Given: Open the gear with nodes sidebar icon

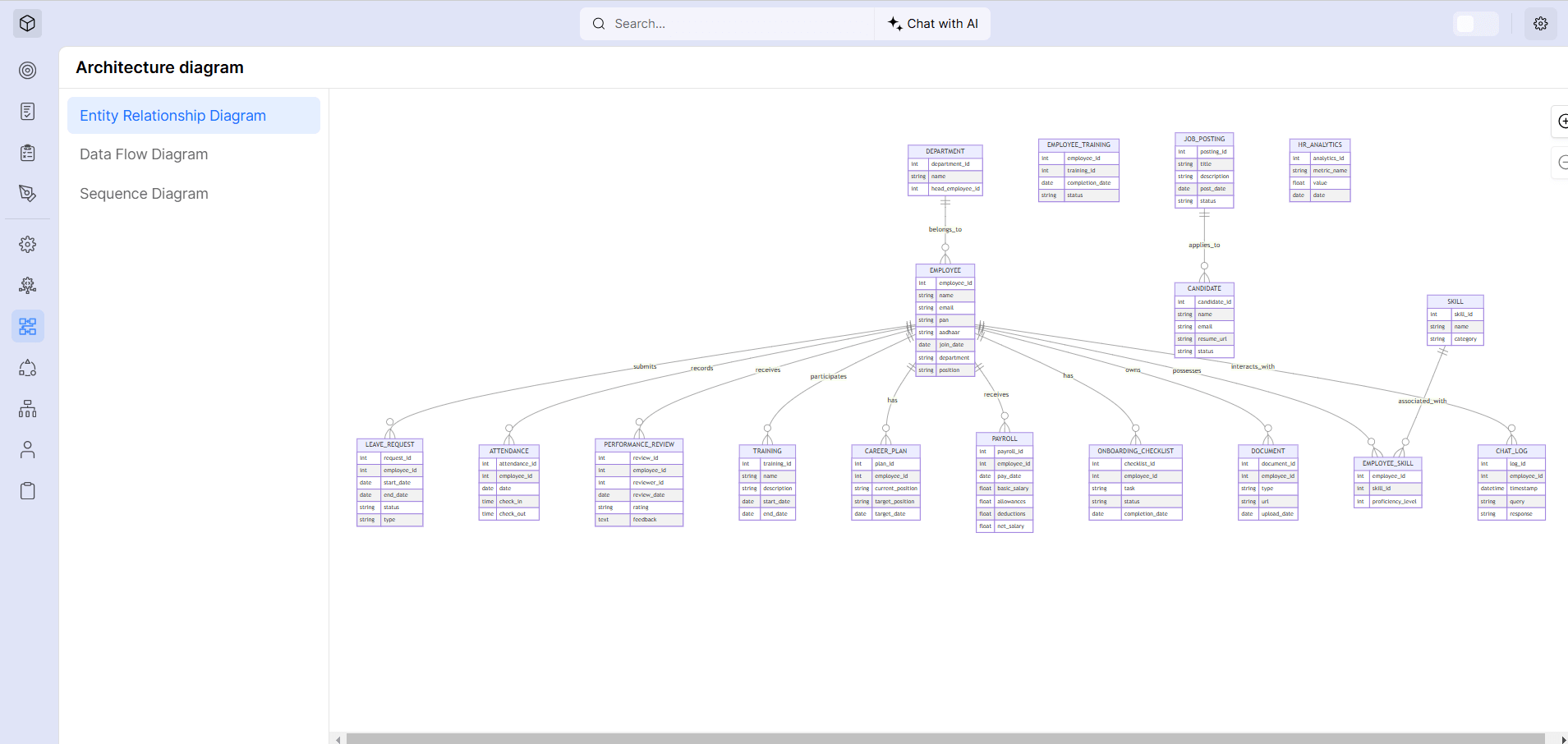Looking at the screenshot, I should [x=27, y=286].
